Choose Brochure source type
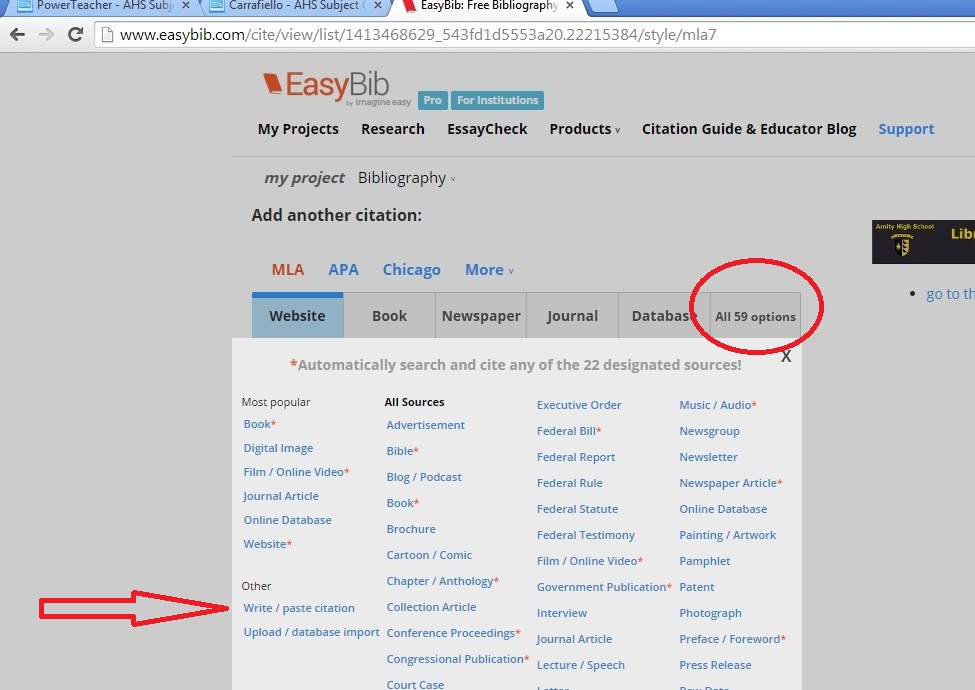975x690 pixels. click(411, 529)
